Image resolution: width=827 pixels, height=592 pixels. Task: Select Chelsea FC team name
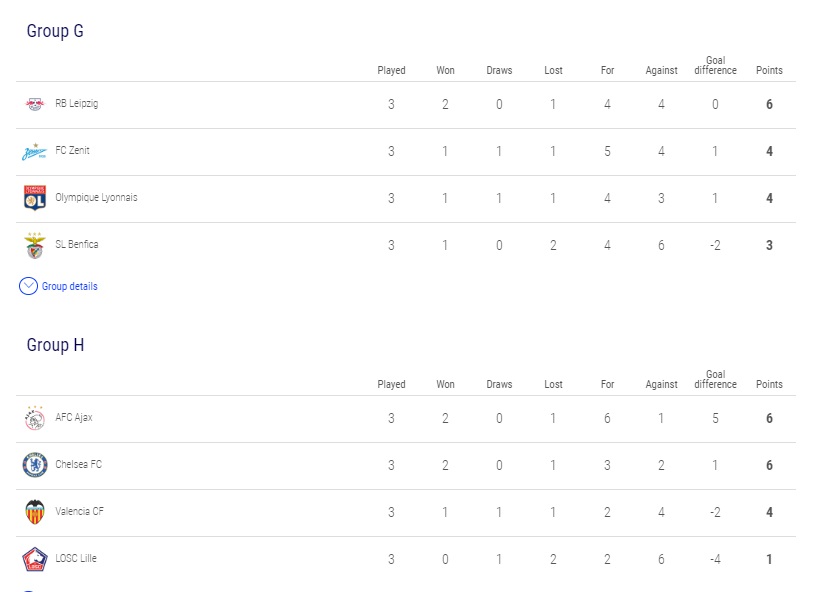[x=79, y=464]
